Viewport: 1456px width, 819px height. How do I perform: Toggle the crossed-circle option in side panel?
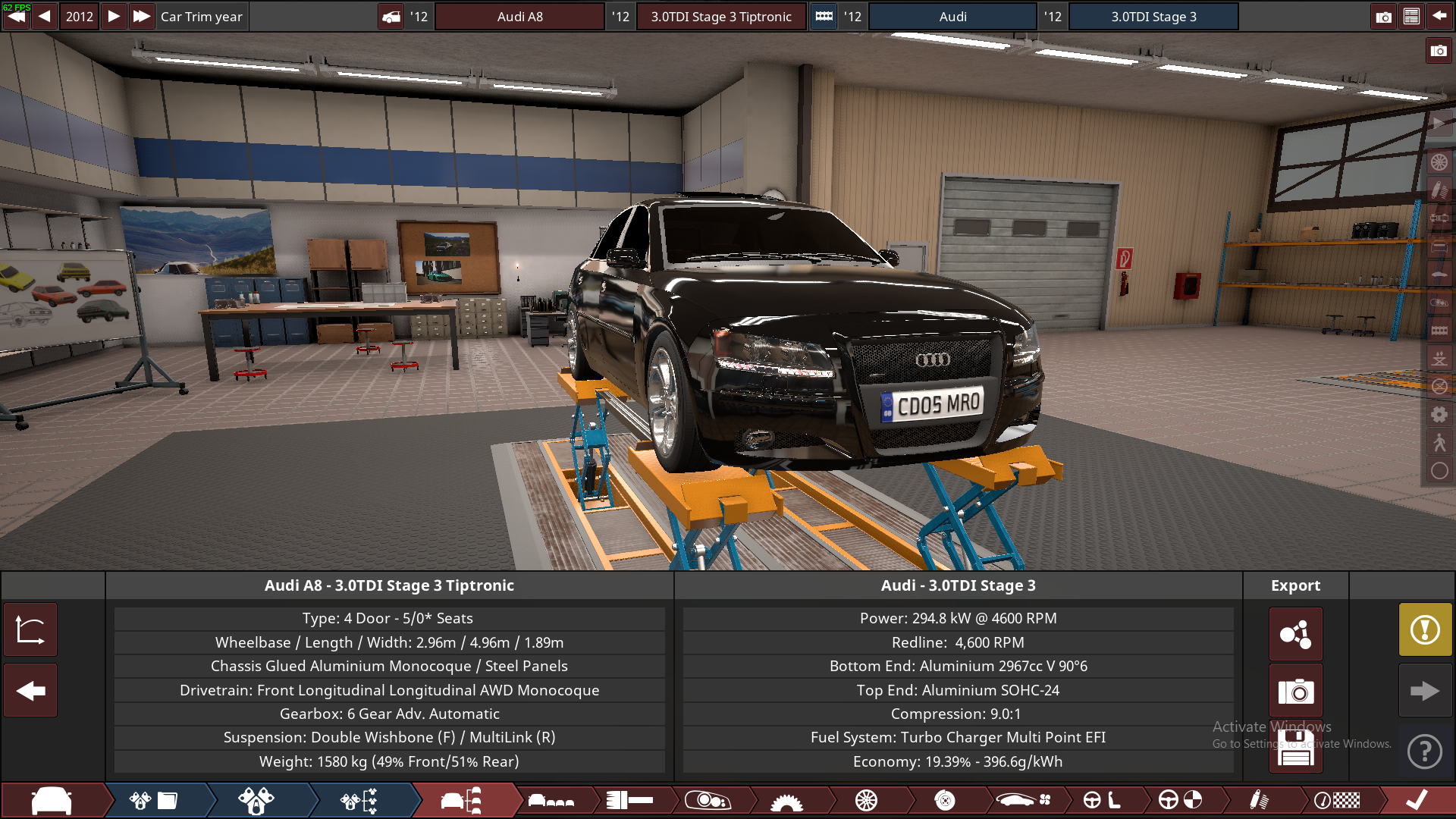[x=1439, y=387]
